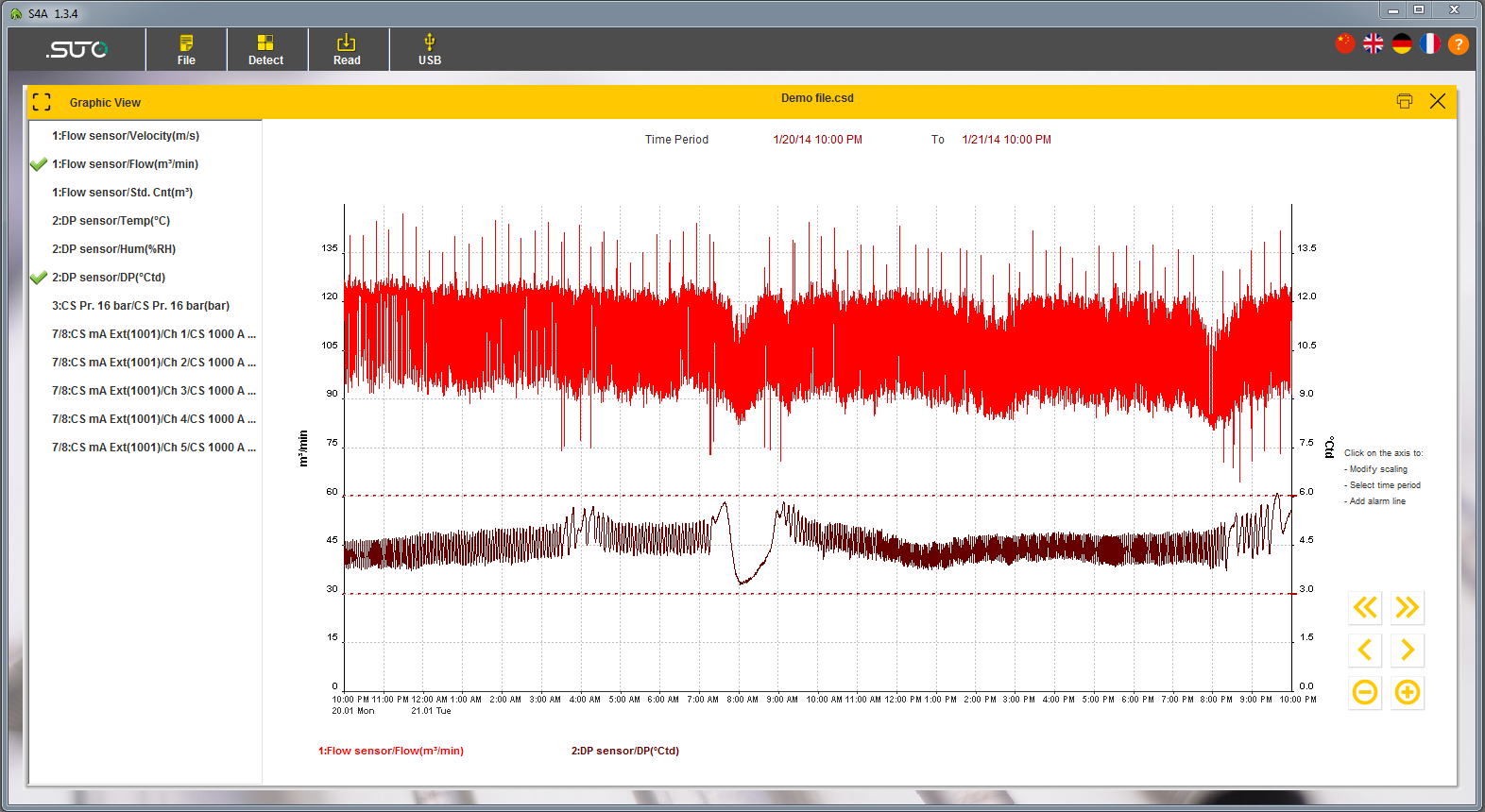Toggle fullscreen Graphic View icon

click(x=42, y=102)
